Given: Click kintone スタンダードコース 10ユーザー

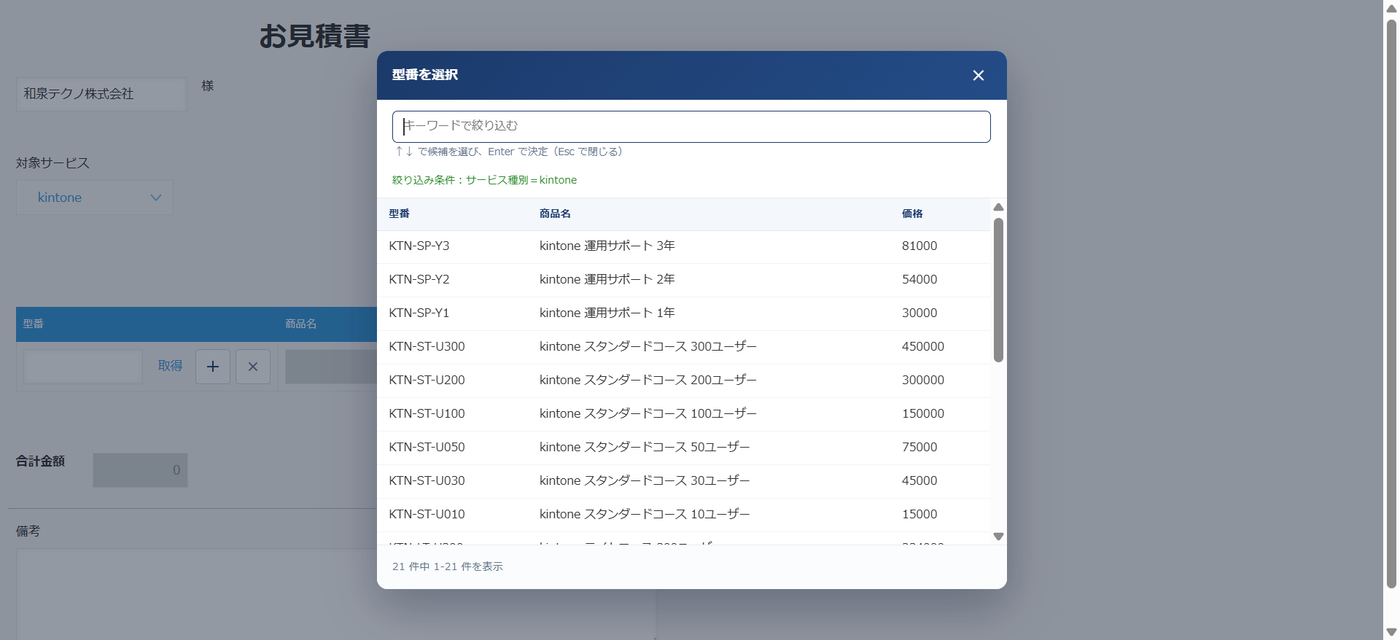Looking at the screenshot, I should pyautogui.click(x=644, y=514).
